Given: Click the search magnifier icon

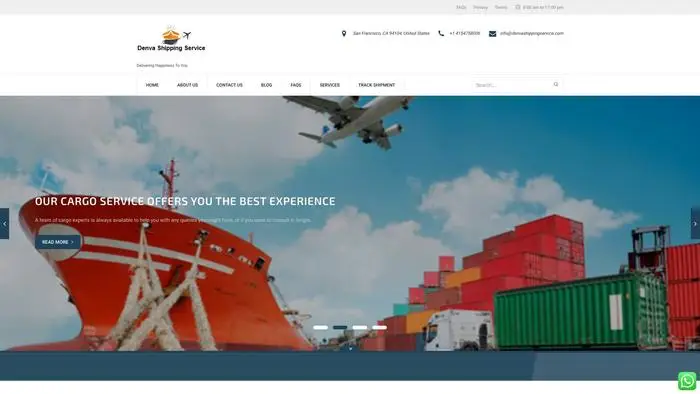Looking at the screenshot, I should tap(556, 84).
